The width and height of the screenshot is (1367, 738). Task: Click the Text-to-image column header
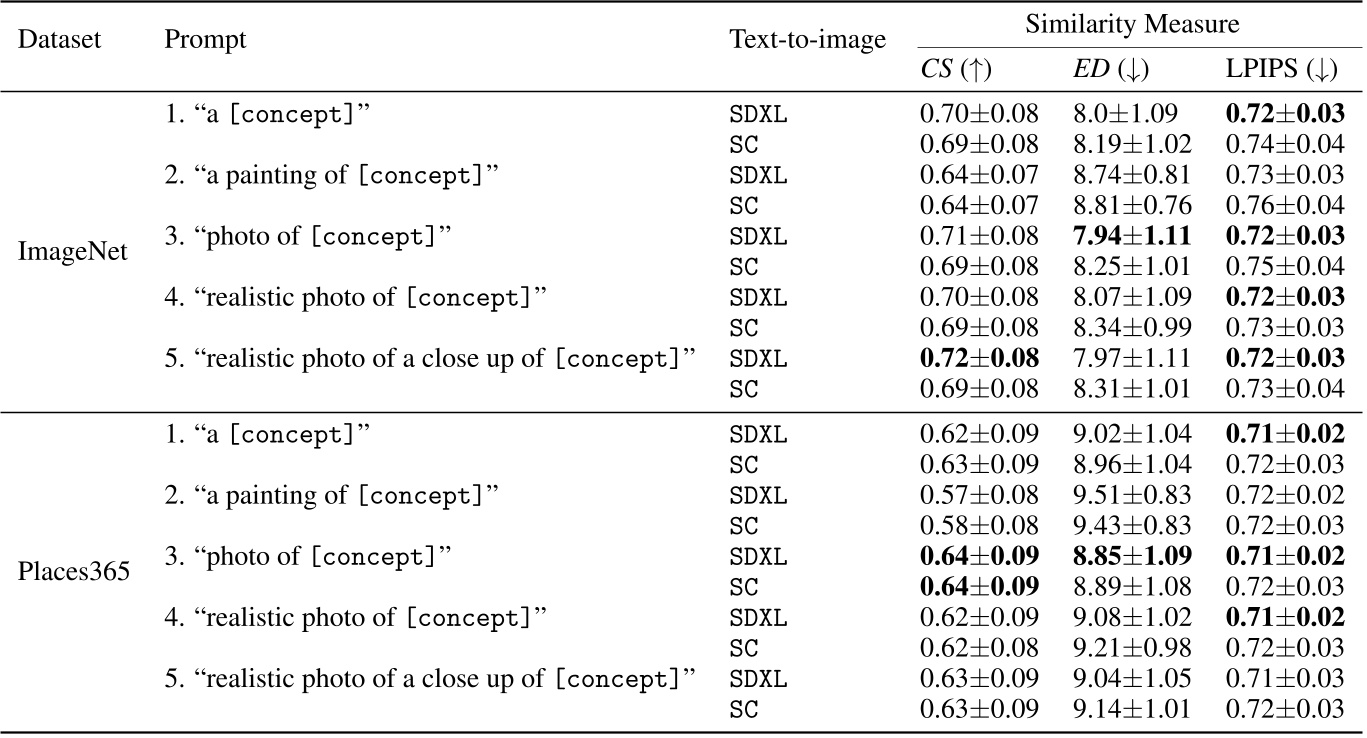[x=808, y=40]
